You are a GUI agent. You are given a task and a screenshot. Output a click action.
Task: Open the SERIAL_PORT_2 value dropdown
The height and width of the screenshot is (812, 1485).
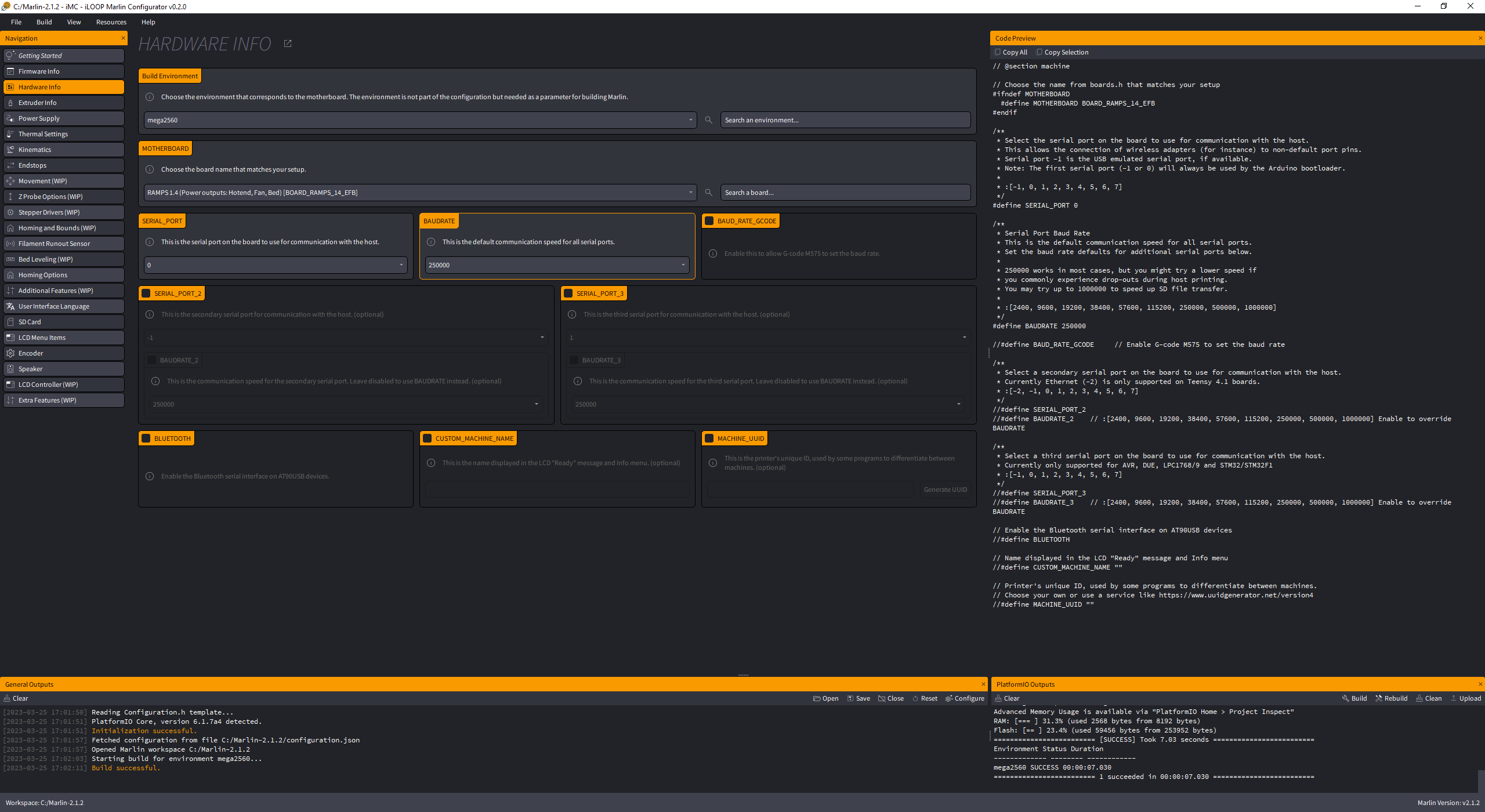tap(346, 338)
